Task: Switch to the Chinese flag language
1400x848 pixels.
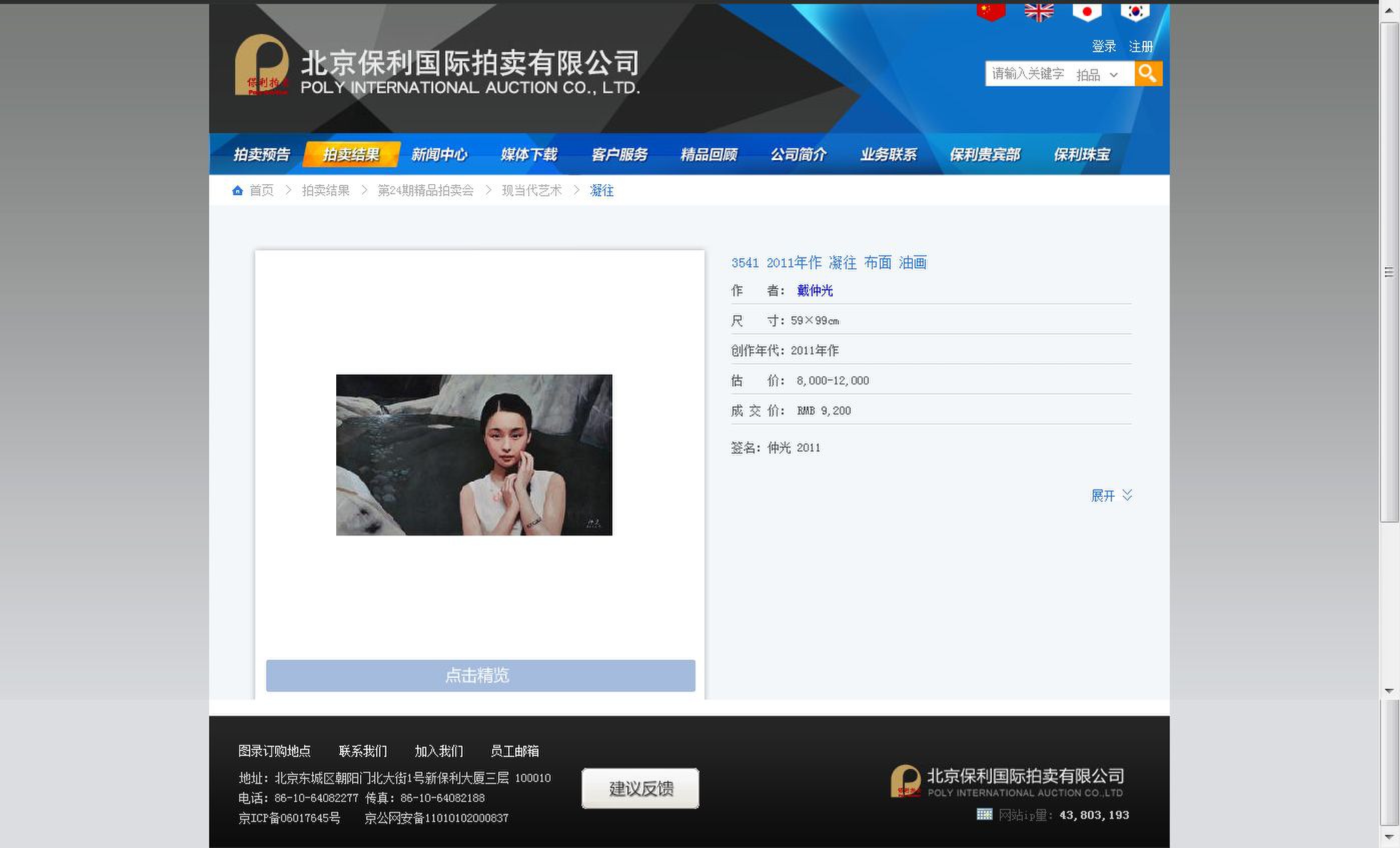Action: click(x=991, y=12)
